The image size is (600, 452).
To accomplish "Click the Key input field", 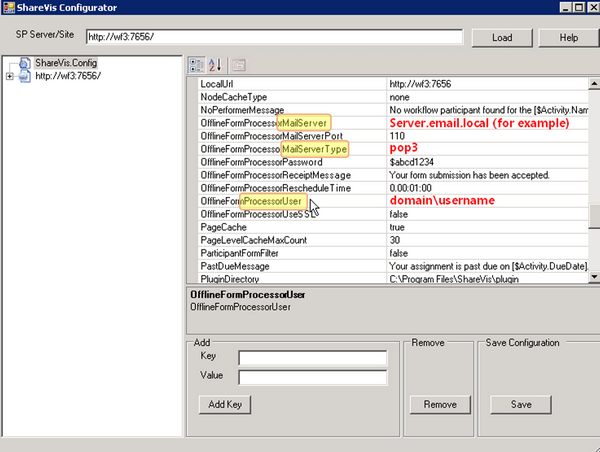I will point(313,358).
